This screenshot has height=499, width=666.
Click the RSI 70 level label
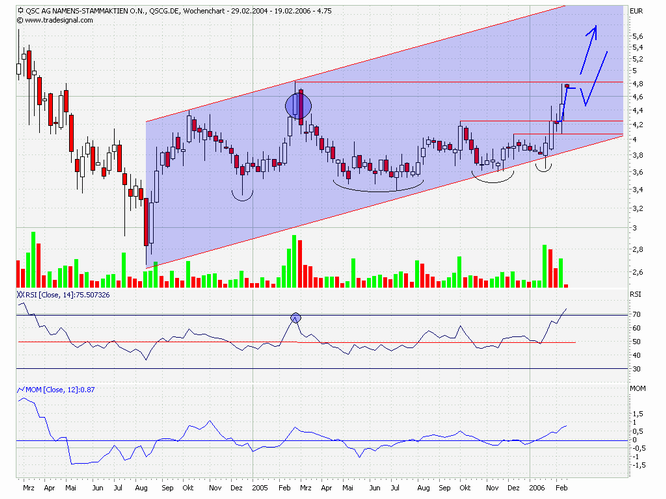(x=636, y=315)
